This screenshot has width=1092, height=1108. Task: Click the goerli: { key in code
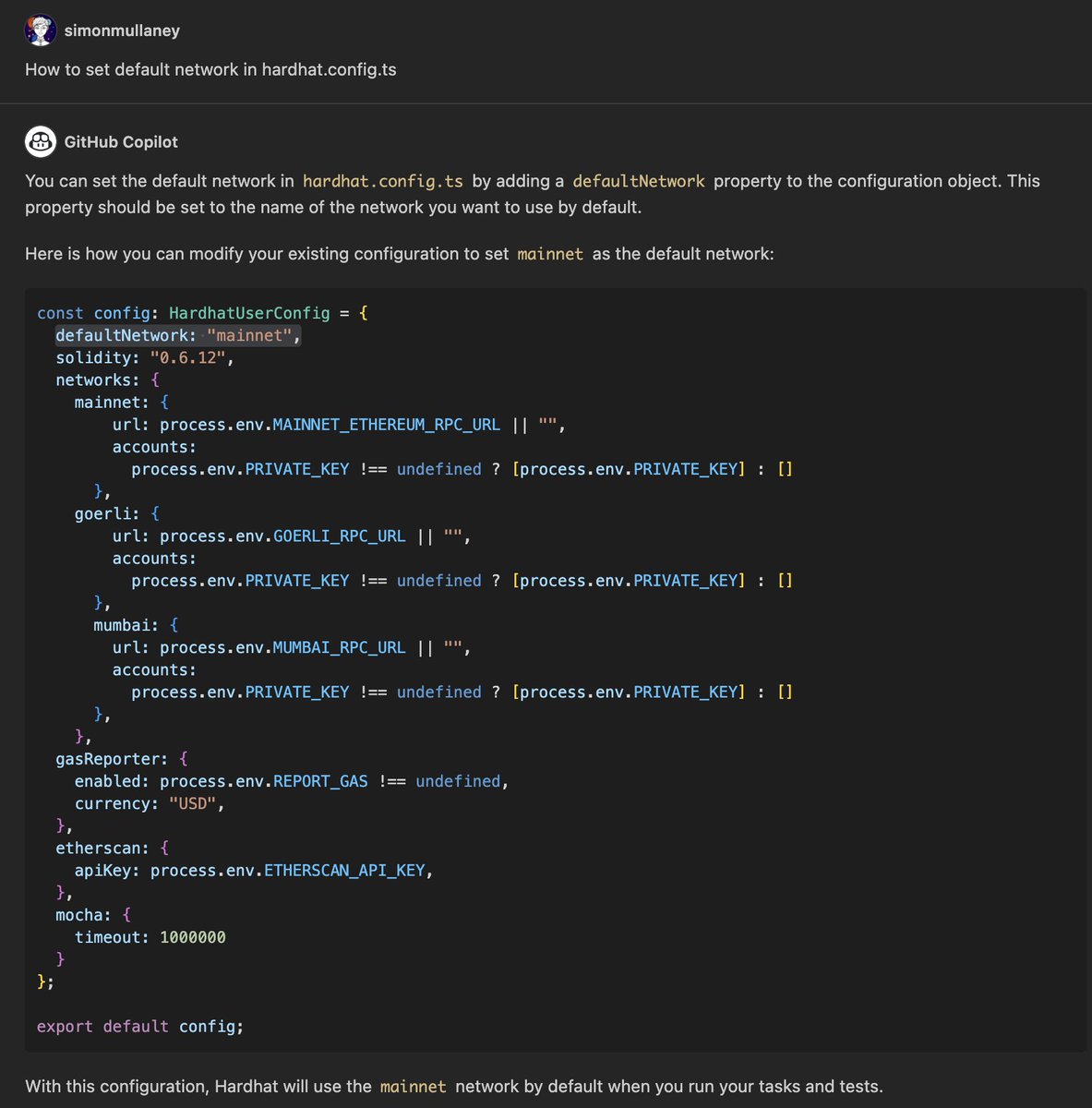(x=117, y=513)
